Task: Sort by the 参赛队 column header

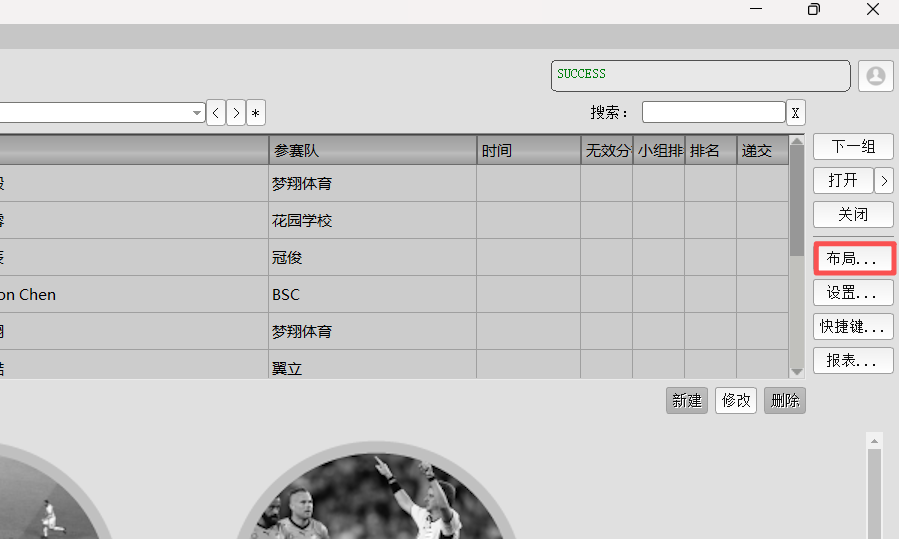Action: (x=372, y=151)
